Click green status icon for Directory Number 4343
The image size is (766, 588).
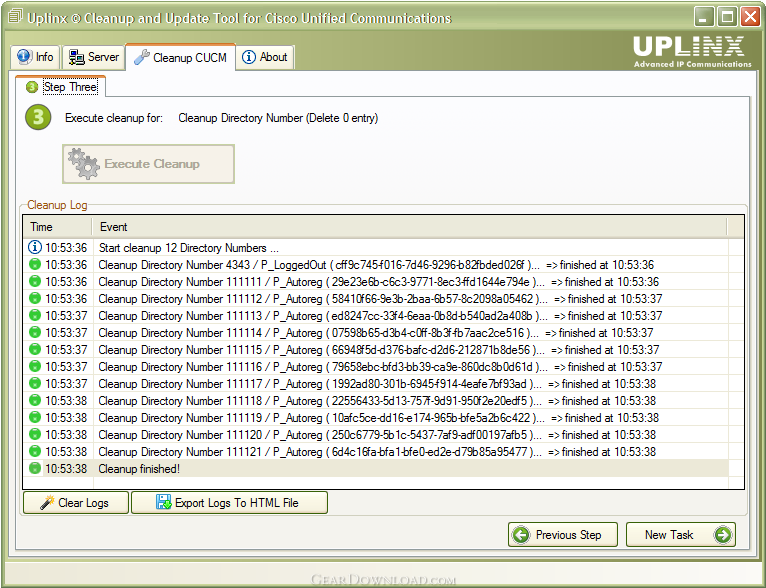[35, 265]
